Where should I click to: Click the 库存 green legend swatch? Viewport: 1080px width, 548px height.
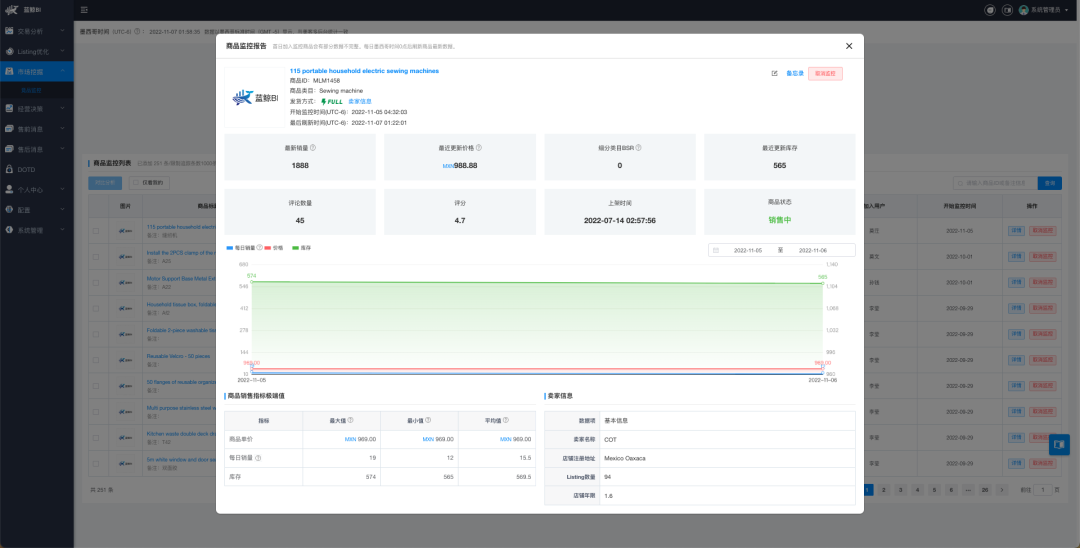[296, 247]
